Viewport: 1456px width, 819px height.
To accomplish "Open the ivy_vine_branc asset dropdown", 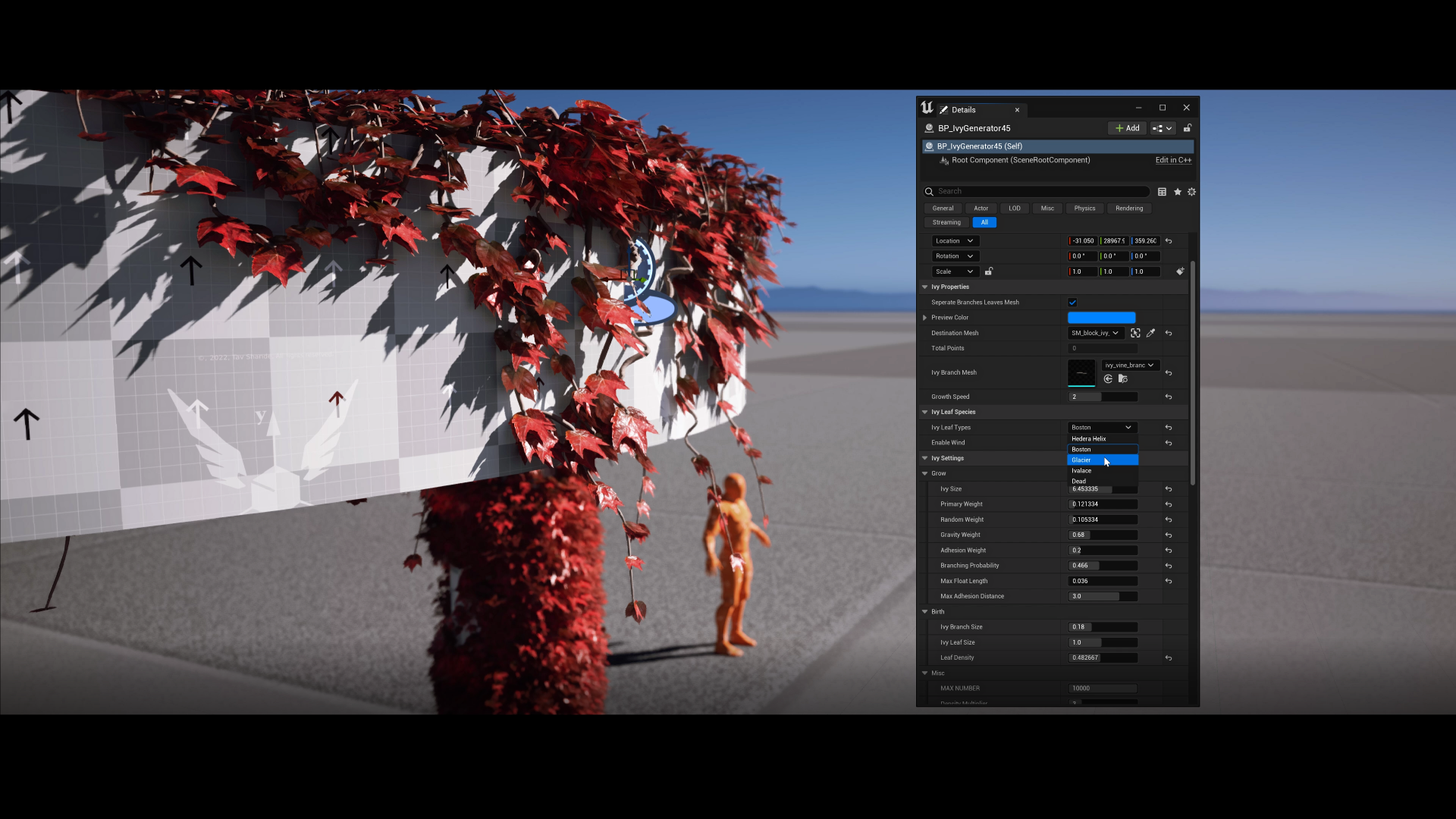I will tap(1131, 365).
